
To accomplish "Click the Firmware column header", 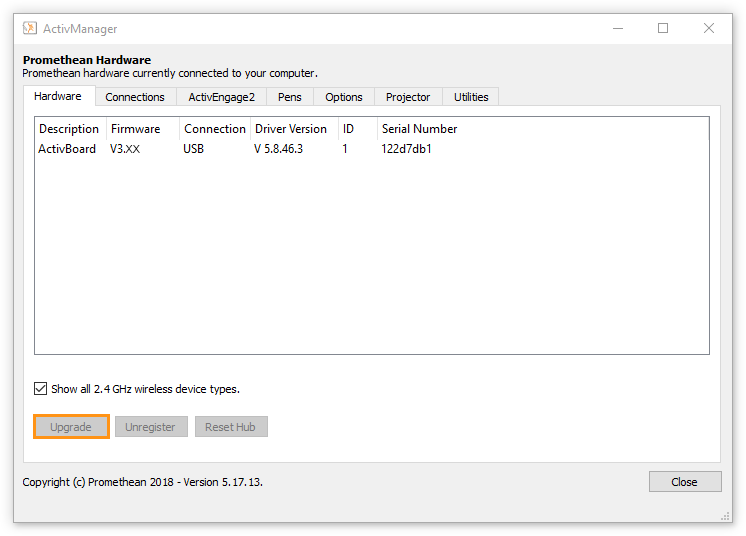I will (143, 129).
